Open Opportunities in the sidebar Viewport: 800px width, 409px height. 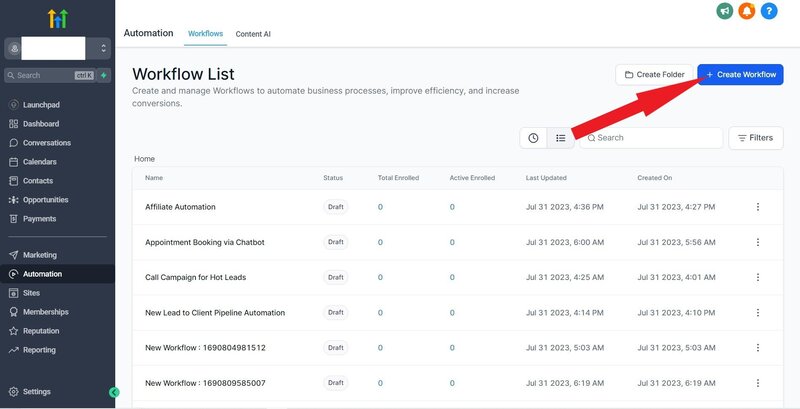[x=45, y=200]
